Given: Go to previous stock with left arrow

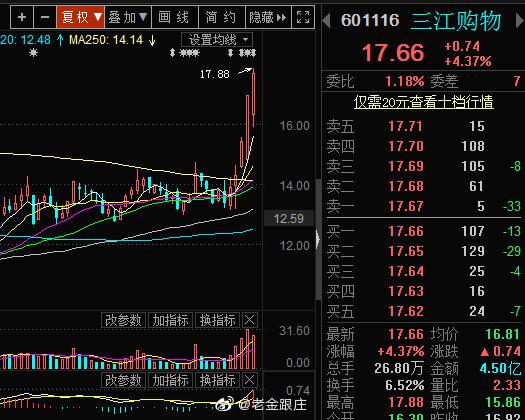Looking at the screenshot, I should 326,21.
